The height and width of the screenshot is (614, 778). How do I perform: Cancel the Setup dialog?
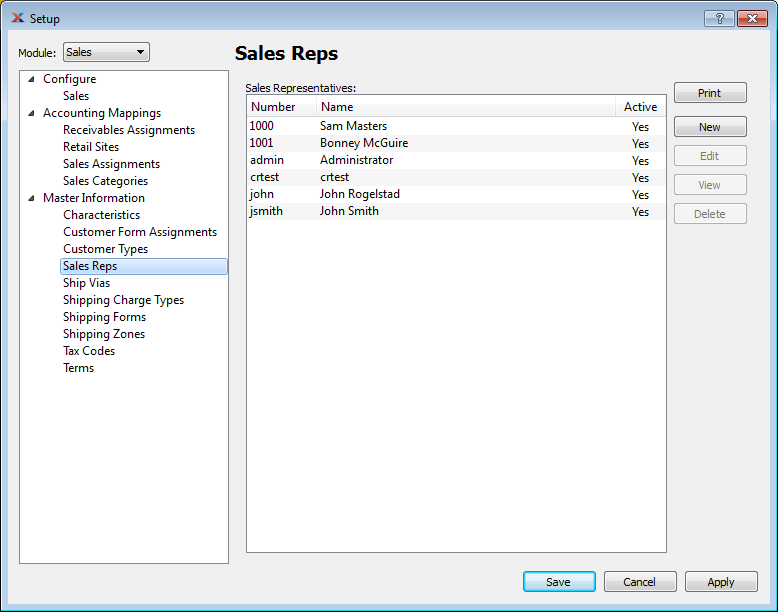point(639,582)
